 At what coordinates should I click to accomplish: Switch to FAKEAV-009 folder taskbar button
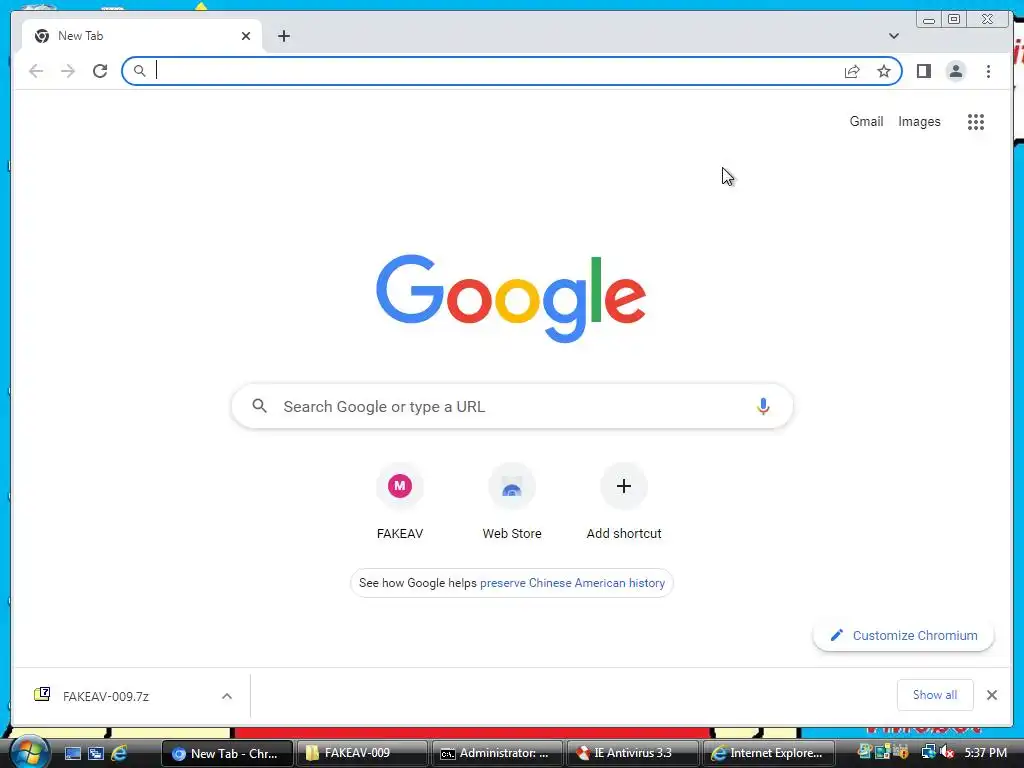[361, 754]
